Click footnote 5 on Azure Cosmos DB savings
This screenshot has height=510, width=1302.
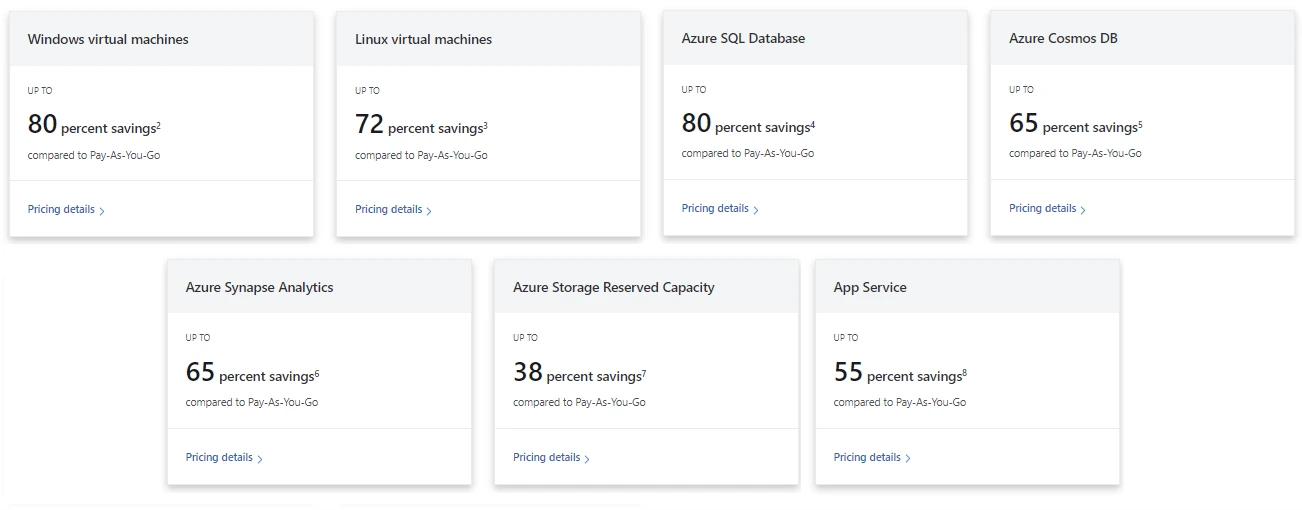click(x=1140, y=124)
